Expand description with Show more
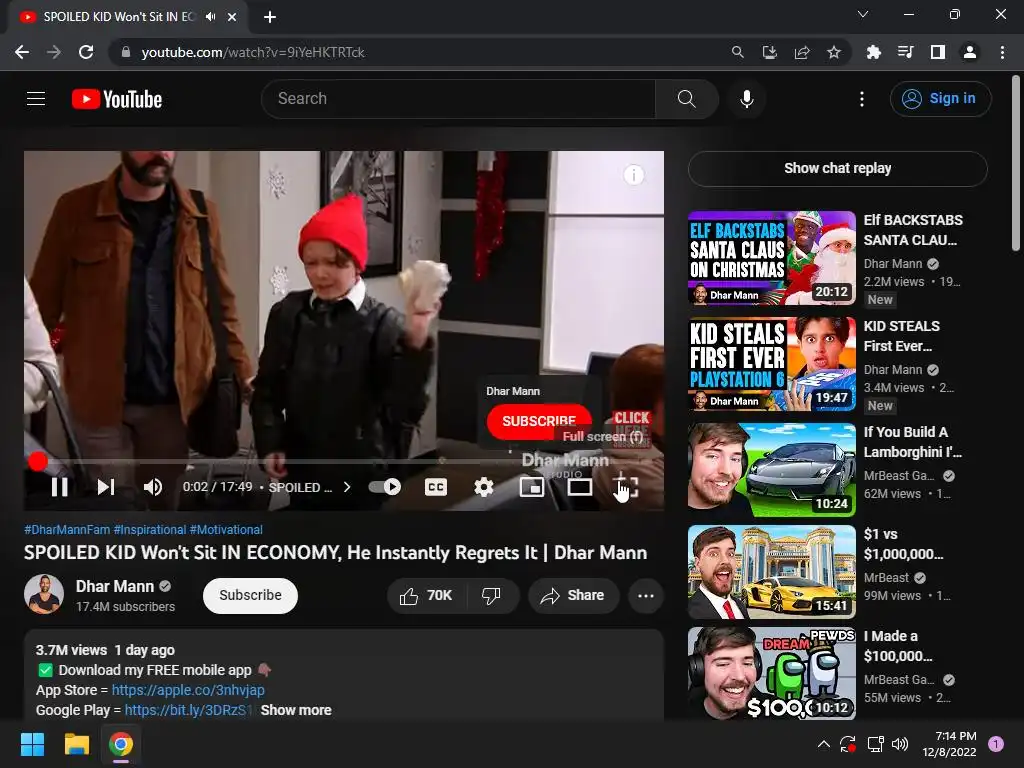 coord(296,710)
